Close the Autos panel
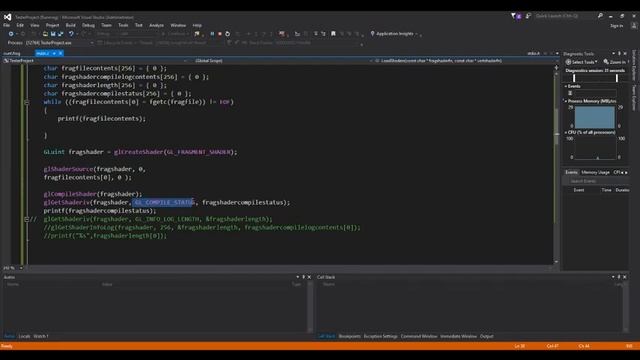 pos(309,277)
